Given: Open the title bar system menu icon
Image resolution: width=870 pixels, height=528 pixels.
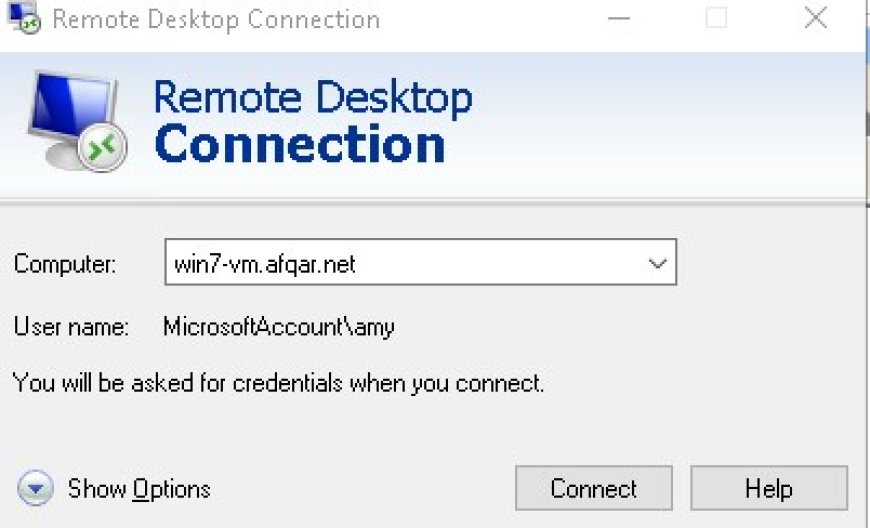Looking at the screenshot, I should [x=23, y=18].
